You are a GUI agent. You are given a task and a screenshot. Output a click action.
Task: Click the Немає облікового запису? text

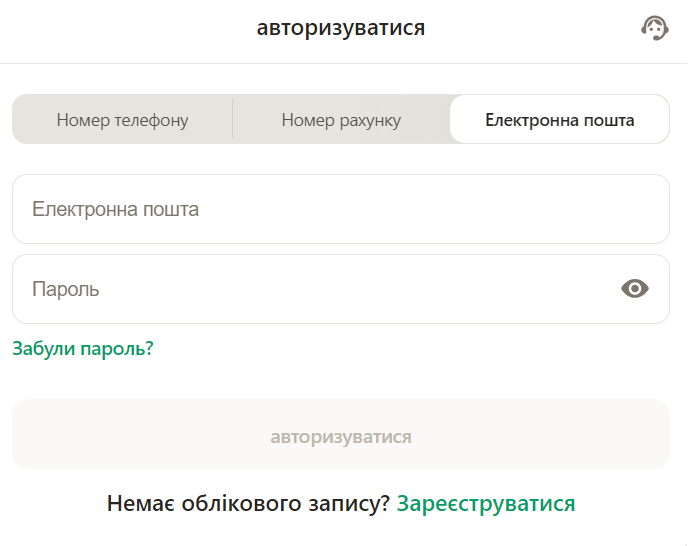point(248,503)
